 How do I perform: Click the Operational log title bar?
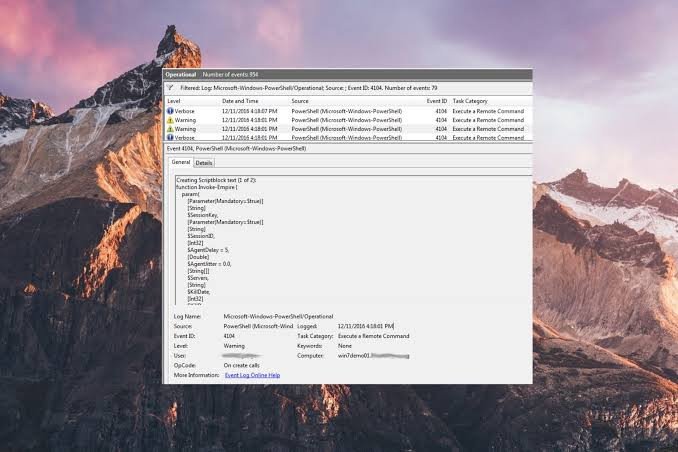pos(348,74)
